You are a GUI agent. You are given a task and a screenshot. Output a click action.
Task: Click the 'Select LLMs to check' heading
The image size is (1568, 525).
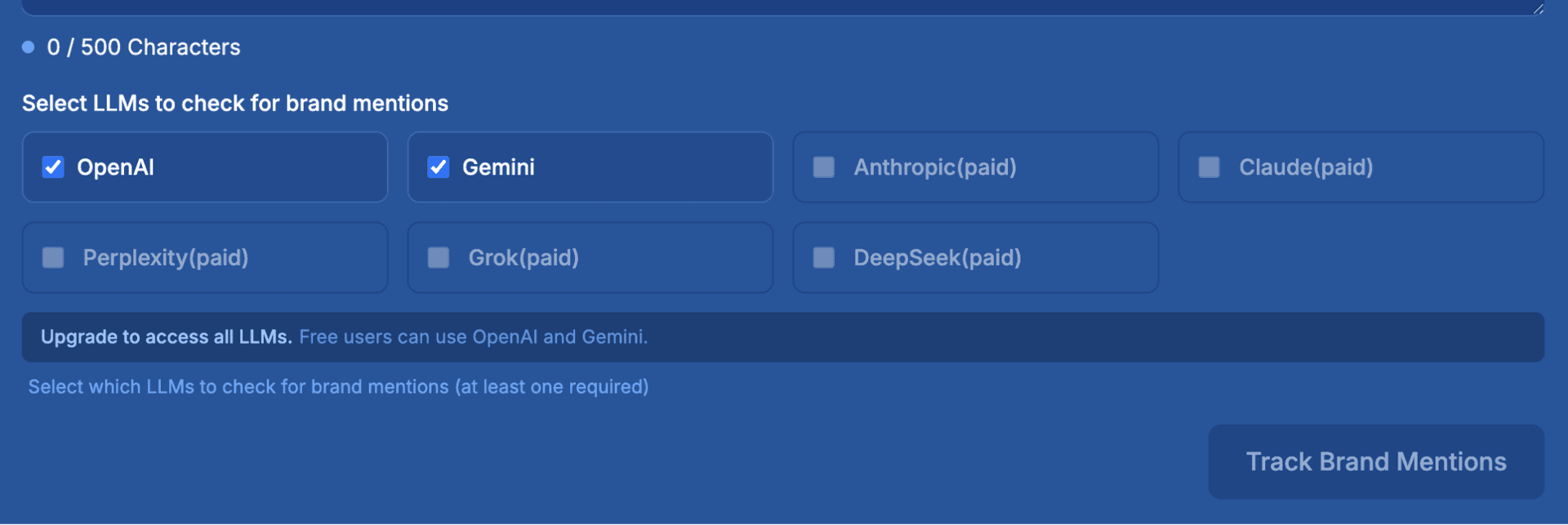[235, 104]
